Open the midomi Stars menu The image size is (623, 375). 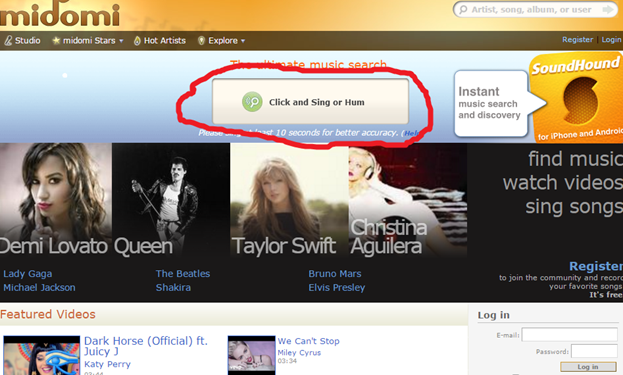coord(89,41)
